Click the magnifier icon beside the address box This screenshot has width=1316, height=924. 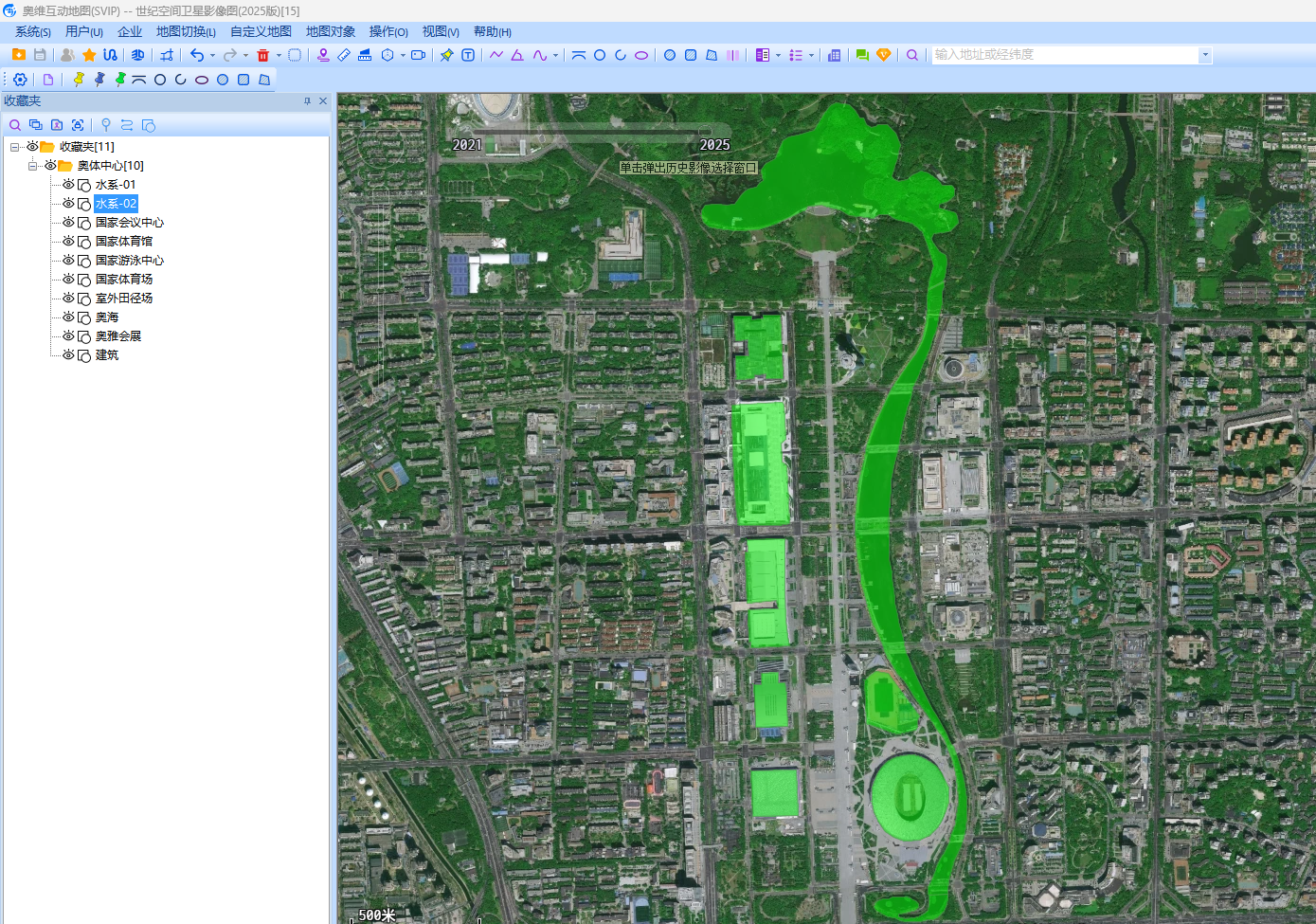912,55
